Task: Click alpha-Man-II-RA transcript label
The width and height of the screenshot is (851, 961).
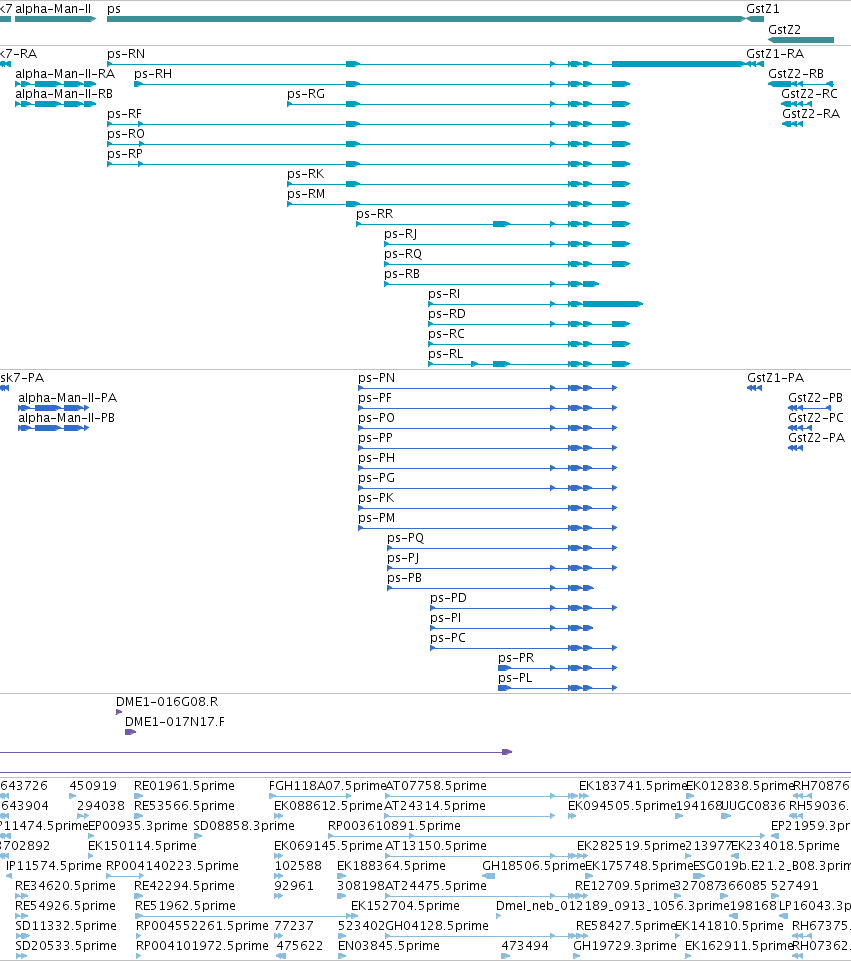Action: [65, 74]
